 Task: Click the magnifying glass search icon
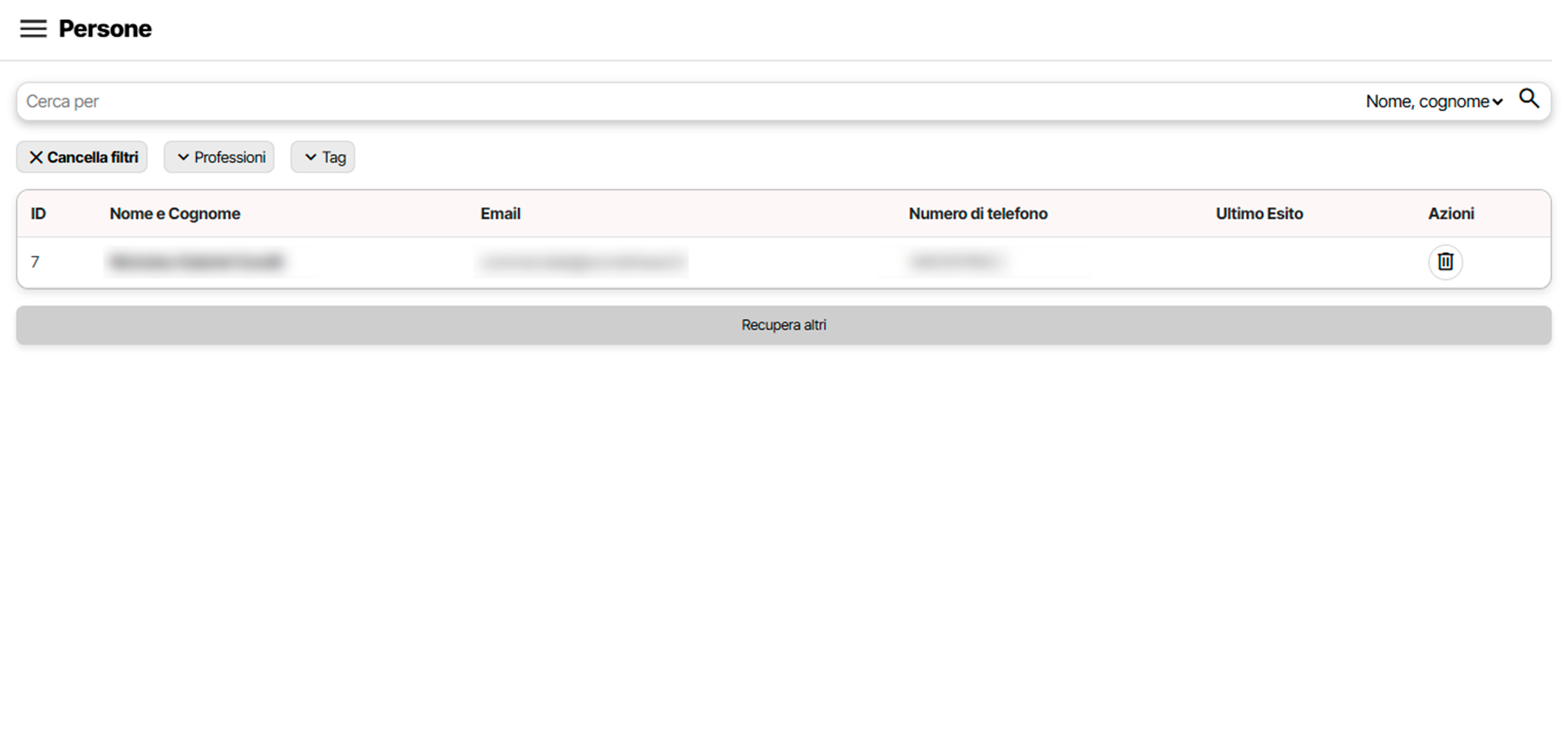1529,99
